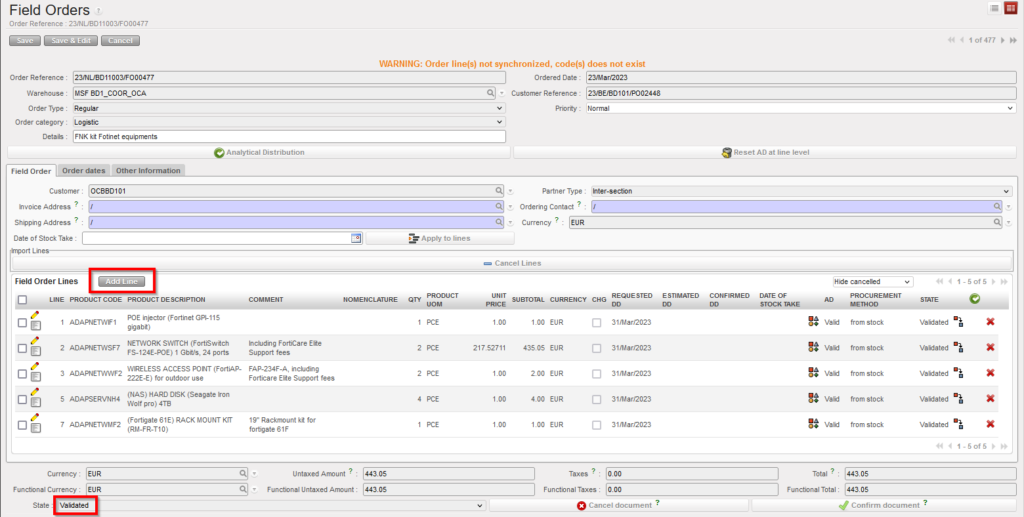Open the Other Information tab
This screenshot has width=1024, height=517.
148,171
